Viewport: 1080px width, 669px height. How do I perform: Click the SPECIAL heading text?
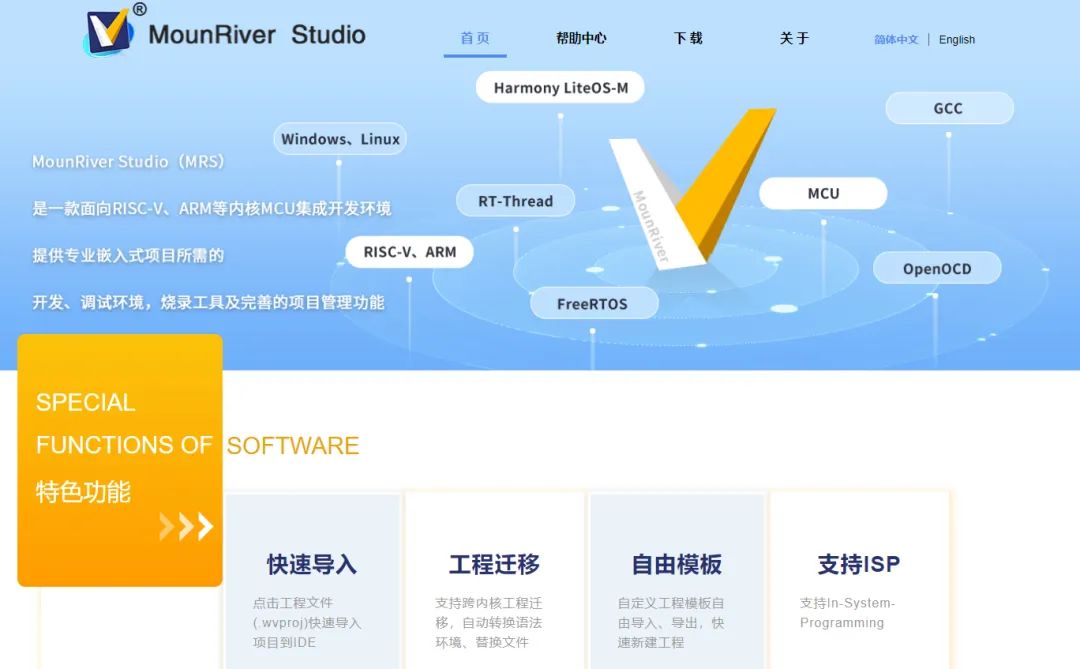(x=85, y=402)
